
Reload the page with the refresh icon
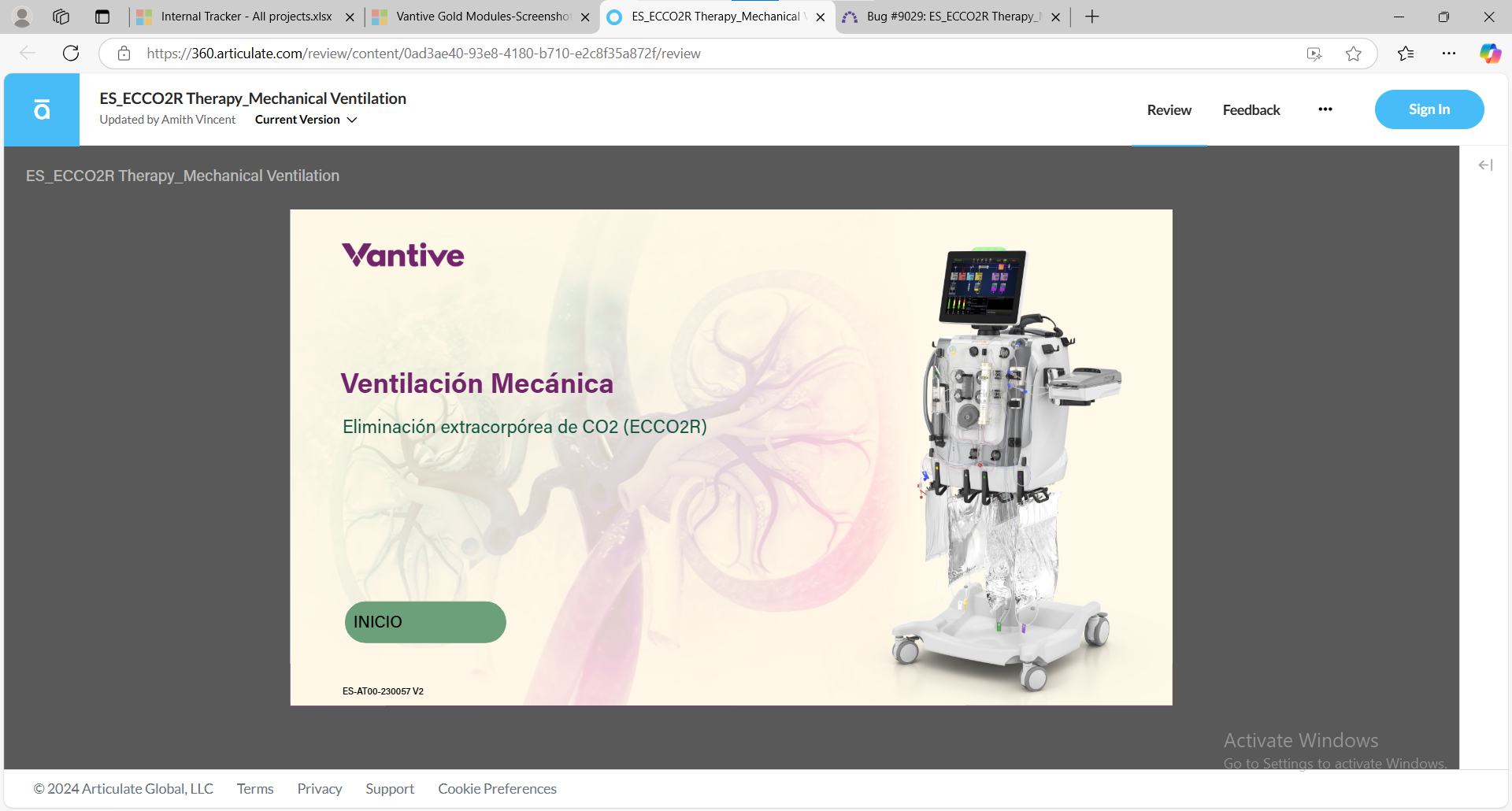click(71, 54)
